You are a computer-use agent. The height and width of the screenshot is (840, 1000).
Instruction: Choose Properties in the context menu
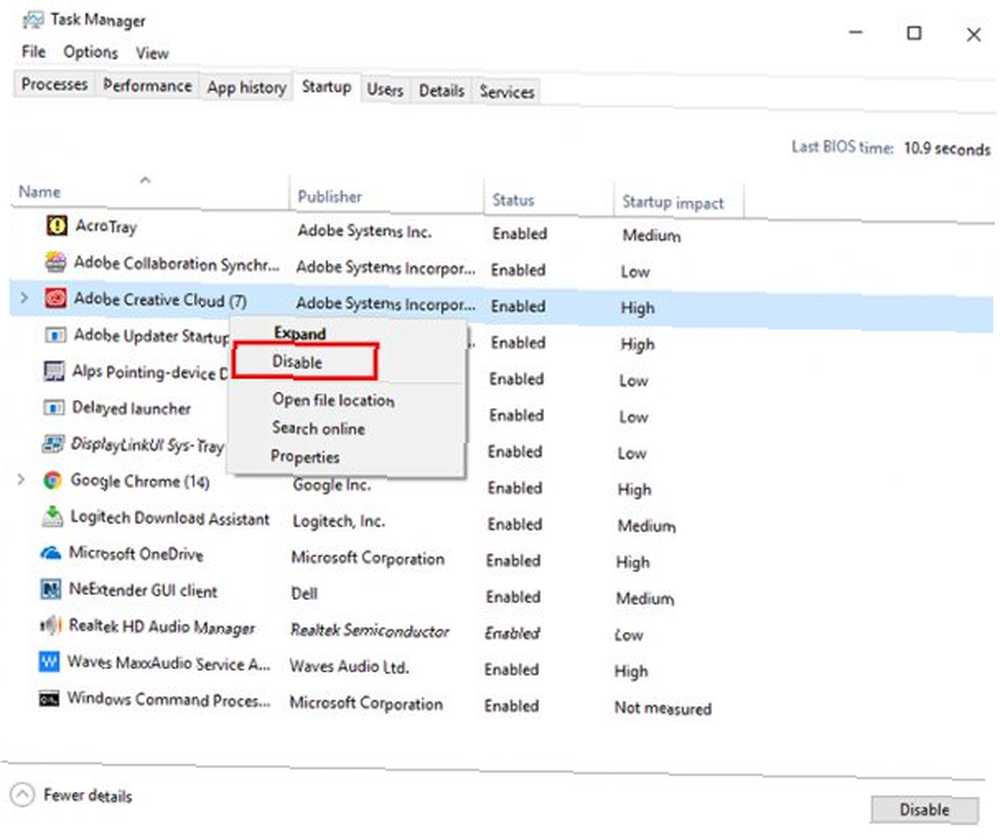point(305,457)
